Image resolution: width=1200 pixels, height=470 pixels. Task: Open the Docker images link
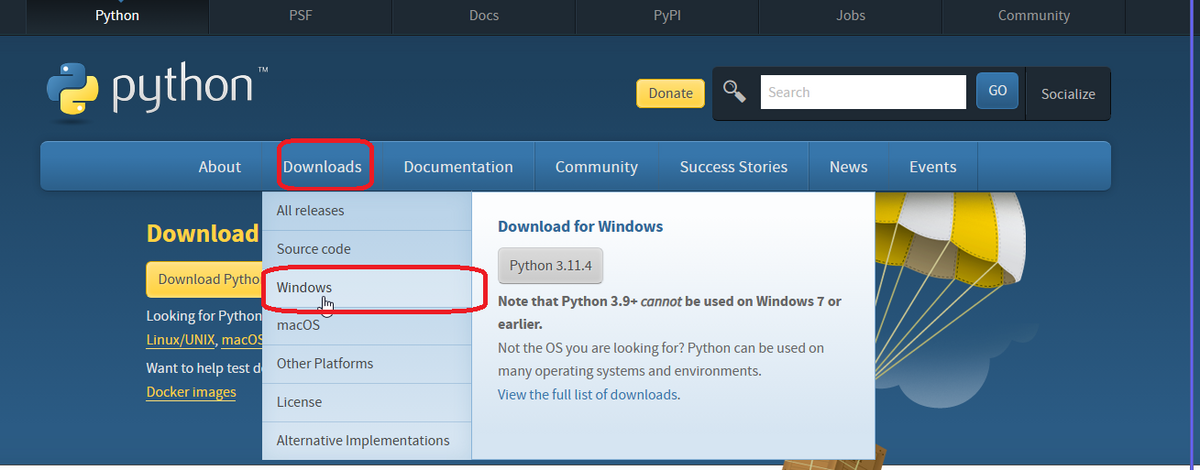191,392
